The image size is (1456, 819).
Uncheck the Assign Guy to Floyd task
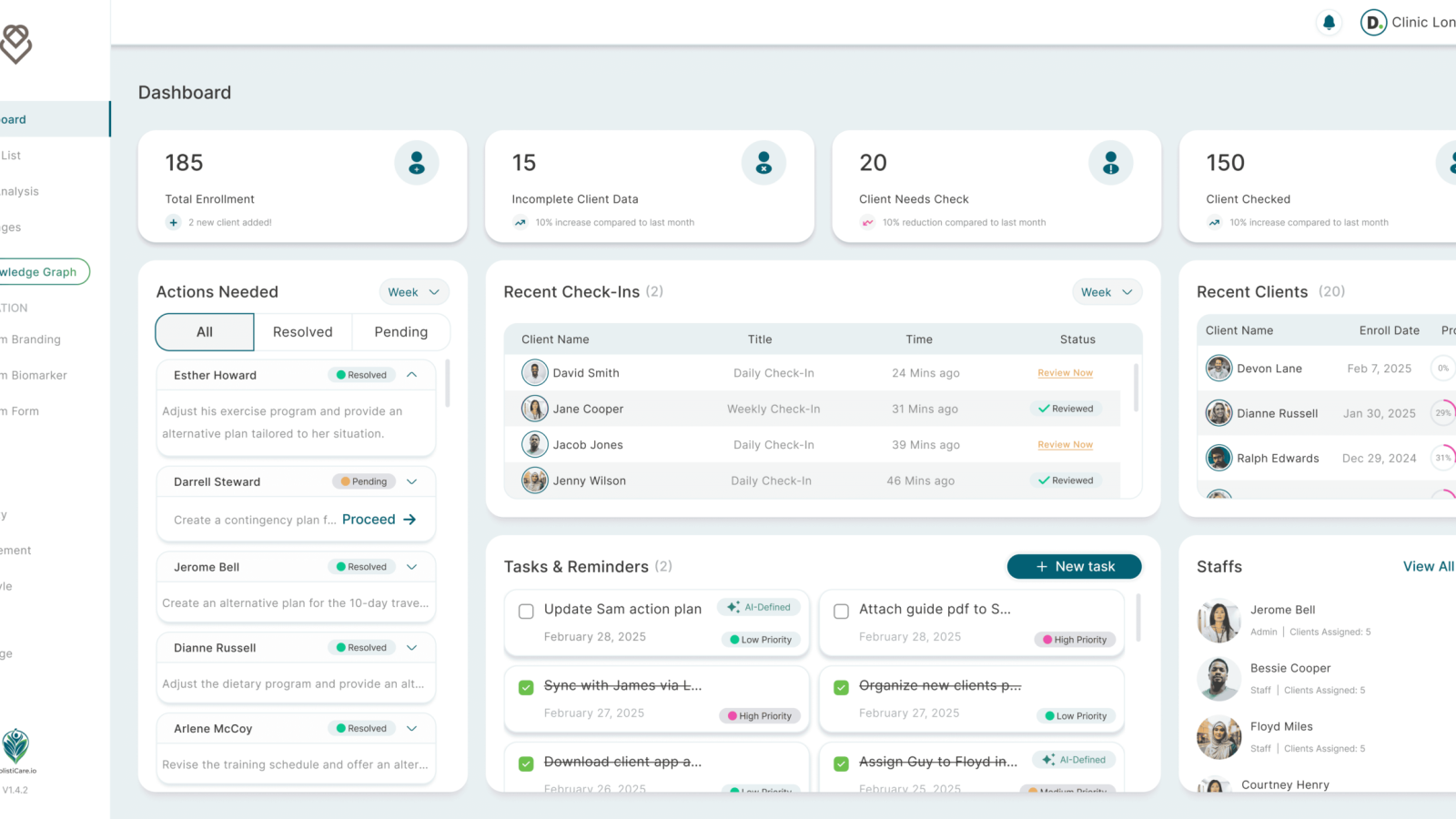click(x=841, y=763)
